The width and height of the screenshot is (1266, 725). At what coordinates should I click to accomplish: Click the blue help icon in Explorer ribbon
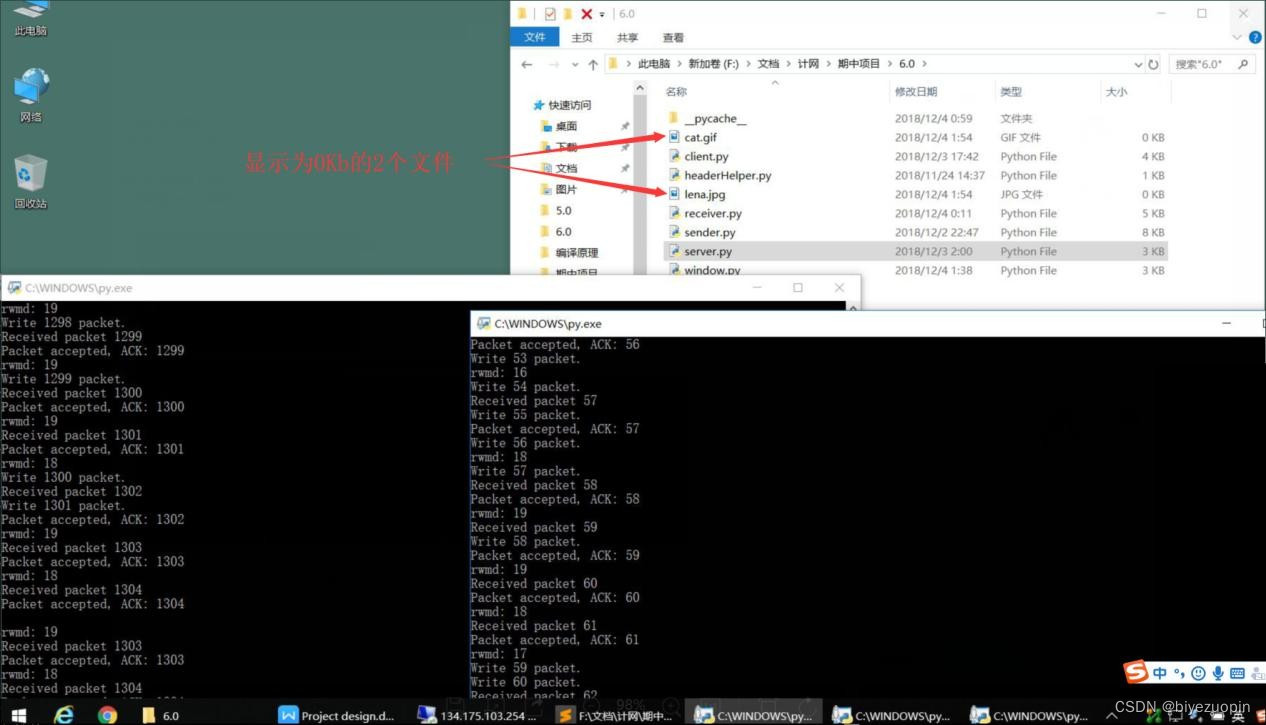coord(1256,37)
